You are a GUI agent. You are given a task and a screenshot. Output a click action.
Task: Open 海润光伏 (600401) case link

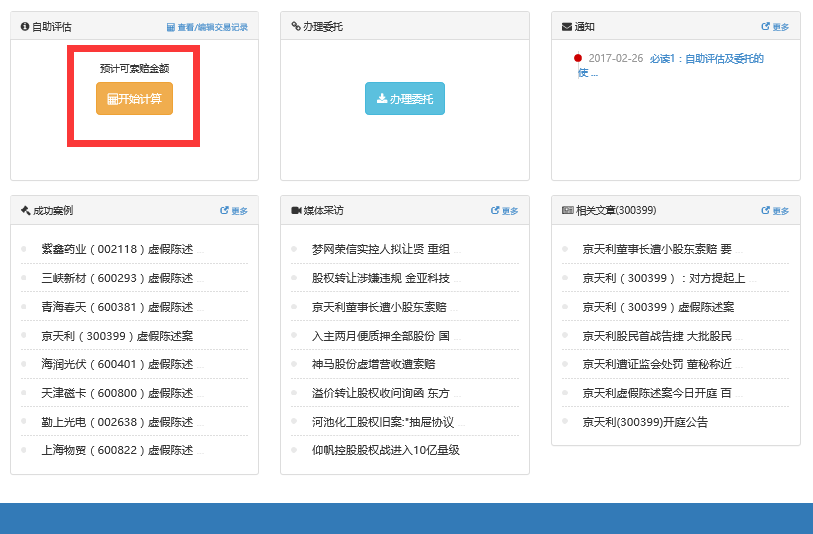117,364
